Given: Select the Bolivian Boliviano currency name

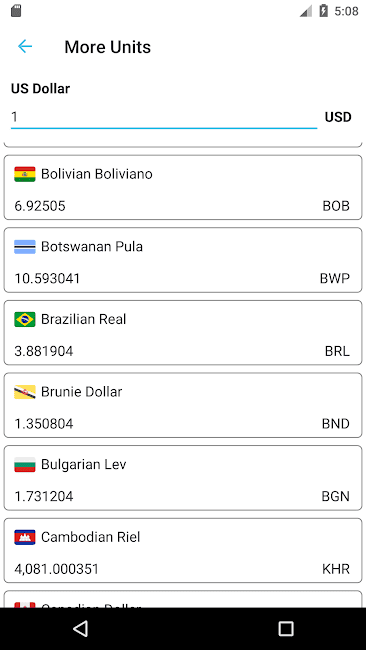Looking at the screenshot, I should 97,174.
